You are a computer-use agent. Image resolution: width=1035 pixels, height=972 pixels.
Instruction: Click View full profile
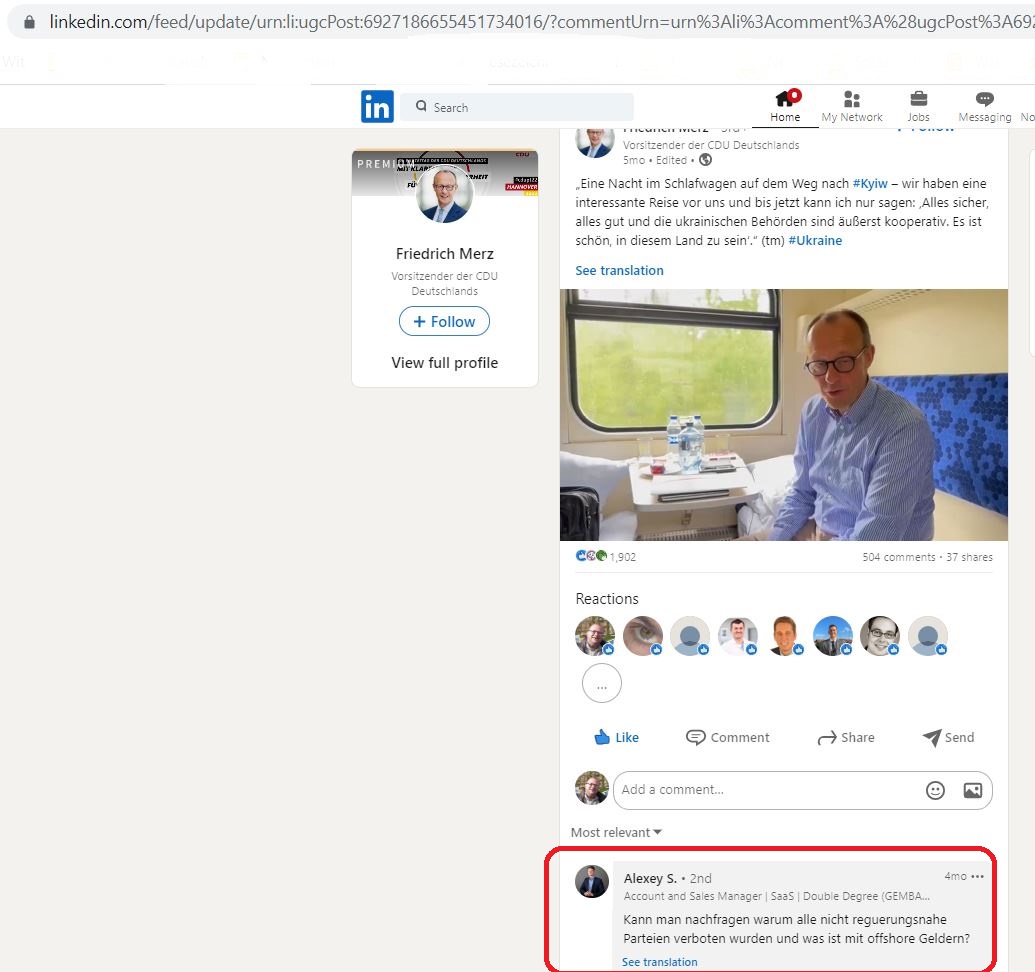444,362
